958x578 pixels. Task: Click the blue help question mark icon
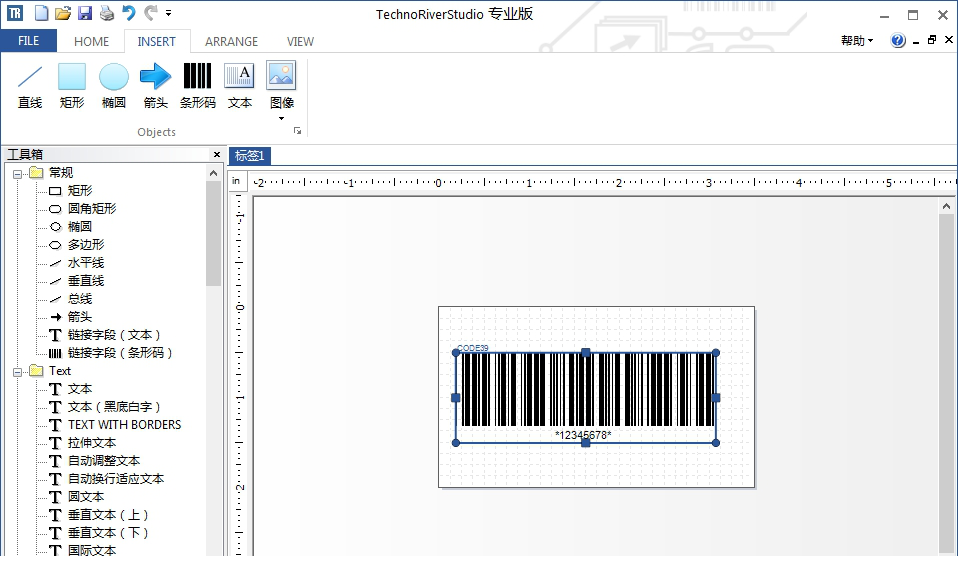pyautogui.click(x=898, y=40)
